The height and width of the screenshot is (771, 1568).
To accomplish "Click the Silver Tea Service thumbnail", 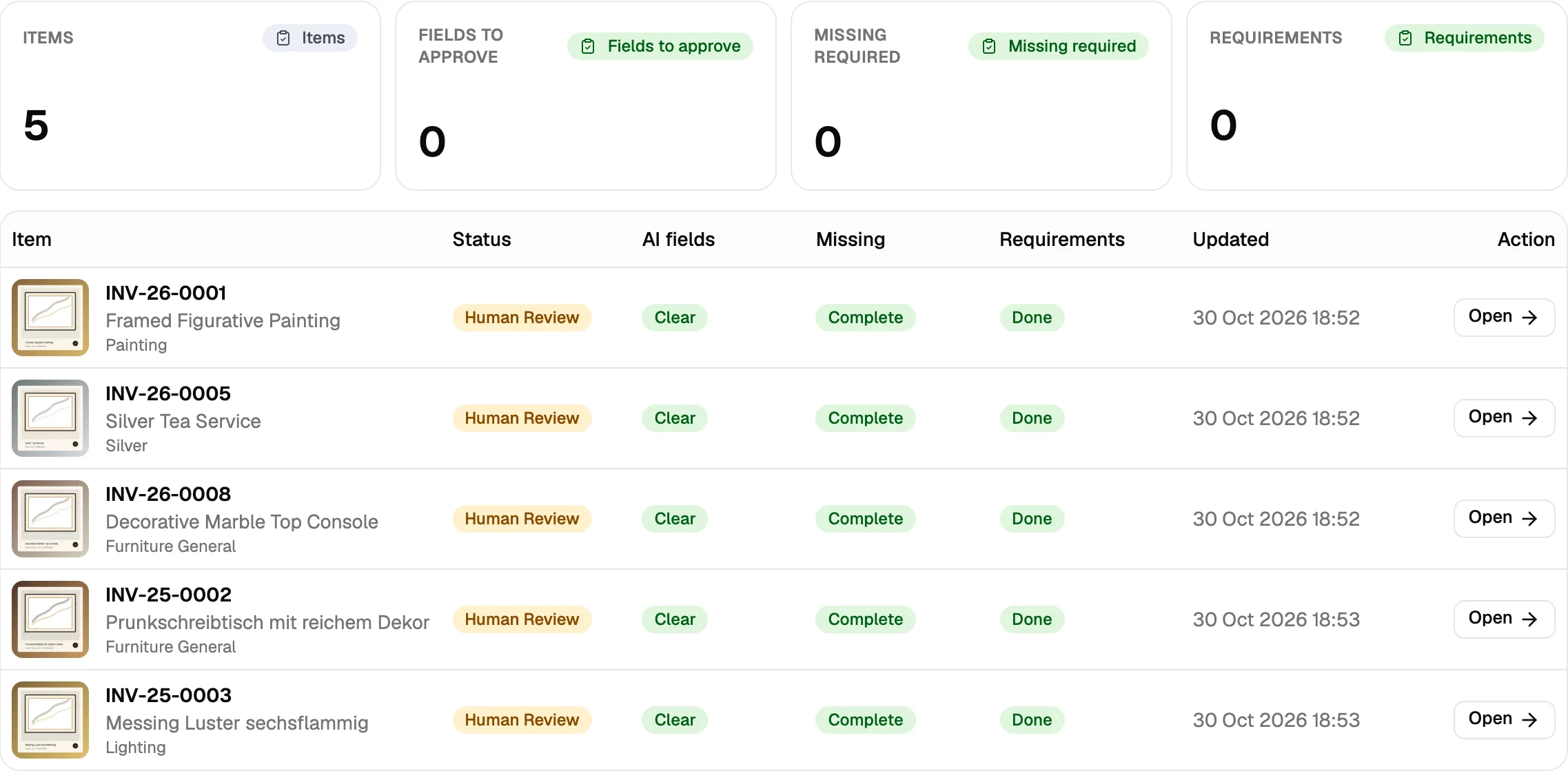I will pyautogui.click(x=50, y=418).
